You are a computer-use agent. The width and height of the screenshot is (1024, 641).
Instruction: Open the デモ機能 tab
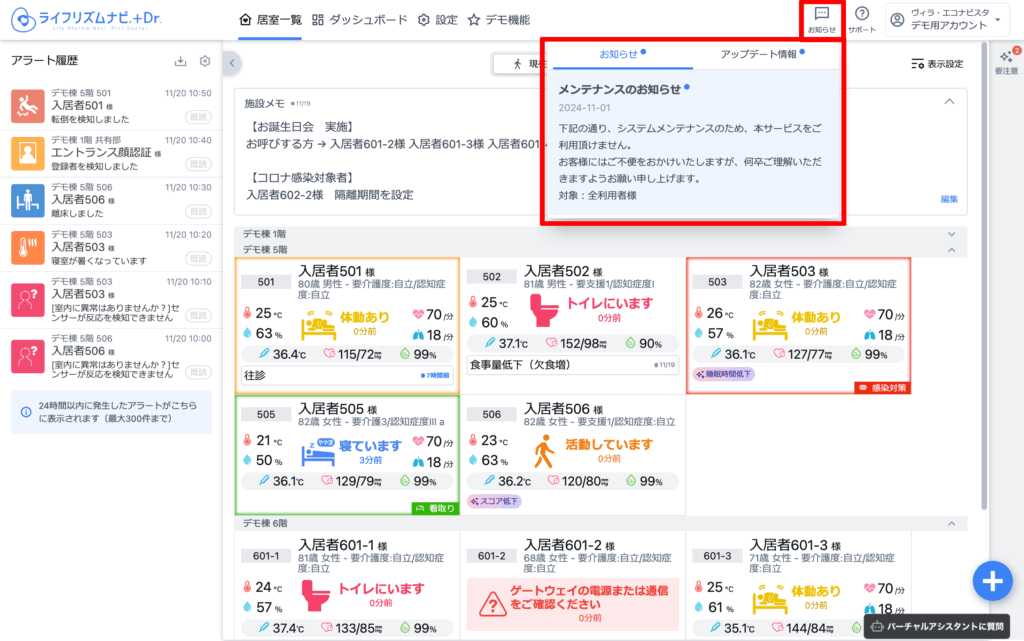pos(499,20)
